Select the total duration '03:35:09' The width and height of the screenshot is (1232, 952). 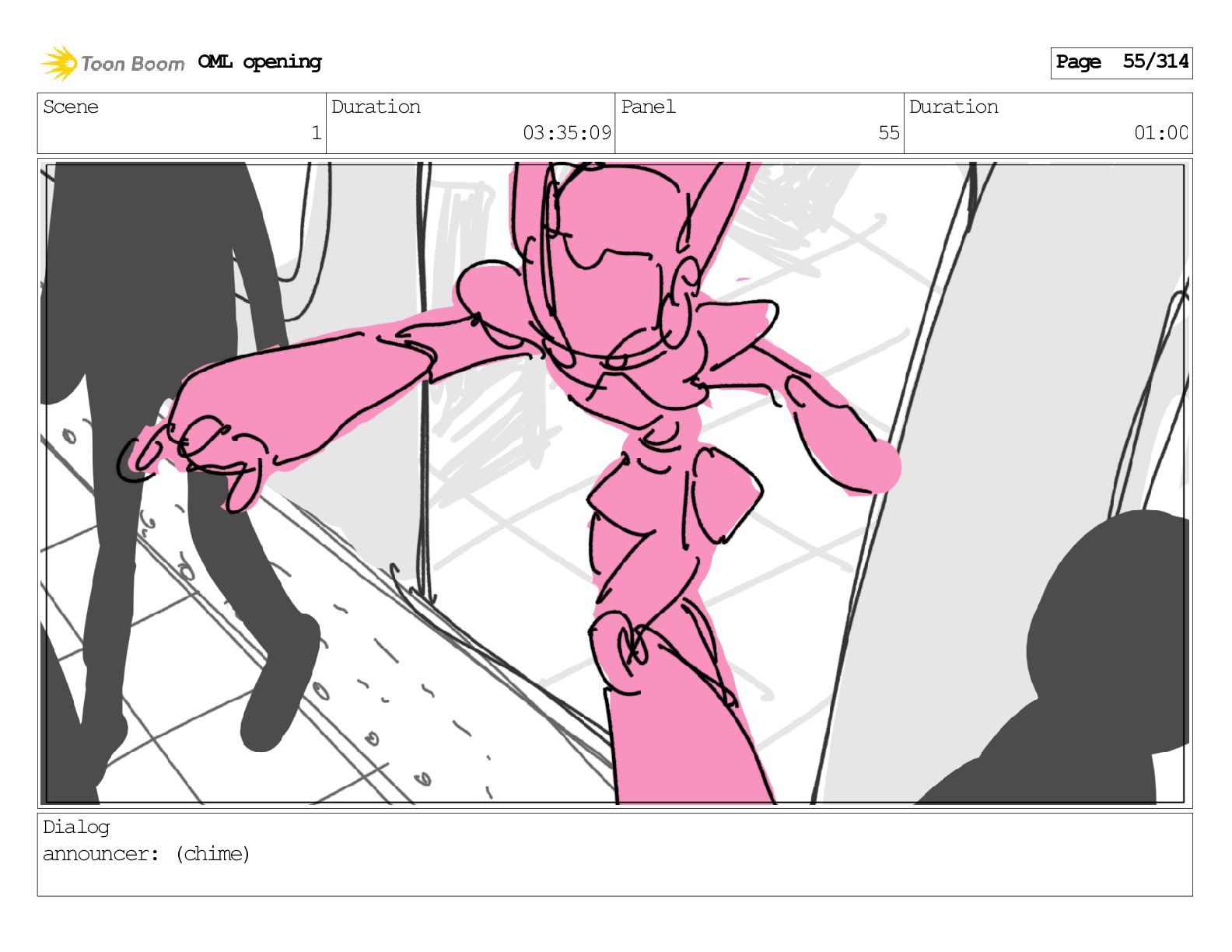point(567,133)
